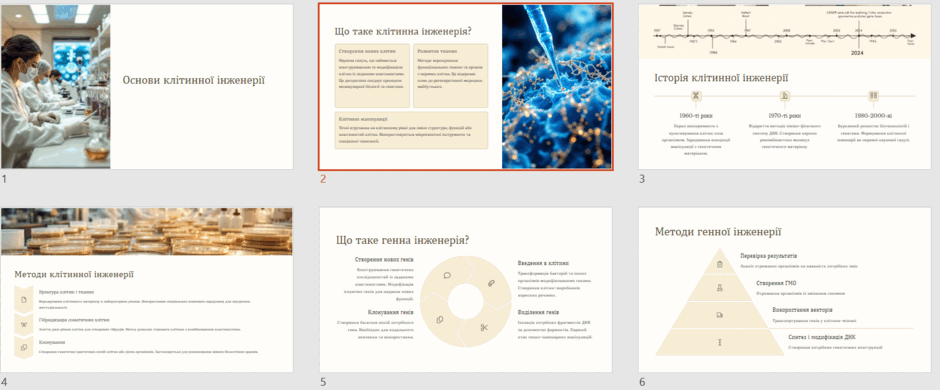Click the white center of the slide 5 donut
The height and width of the screenshot is (390, 940).
tap(466, 301)
